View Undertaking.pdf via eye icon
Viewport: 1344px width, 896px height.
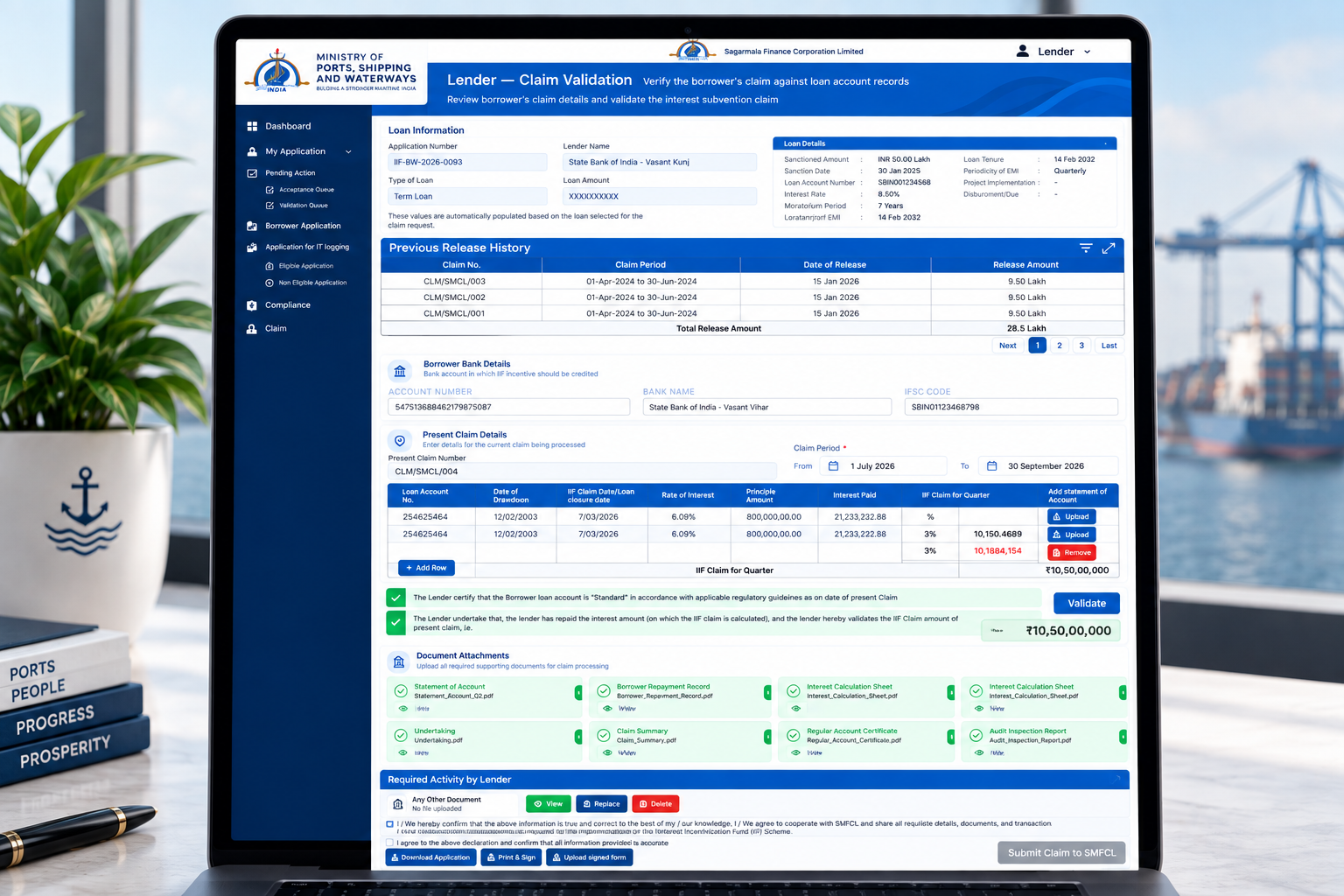pos(403,752)
